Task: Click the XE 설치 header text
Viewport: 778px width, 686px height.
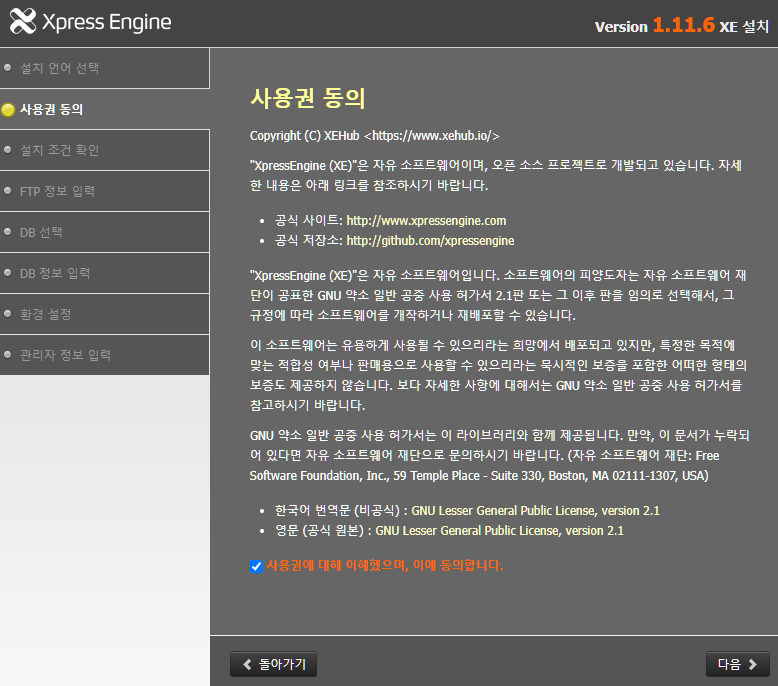Action: (744, 26)
